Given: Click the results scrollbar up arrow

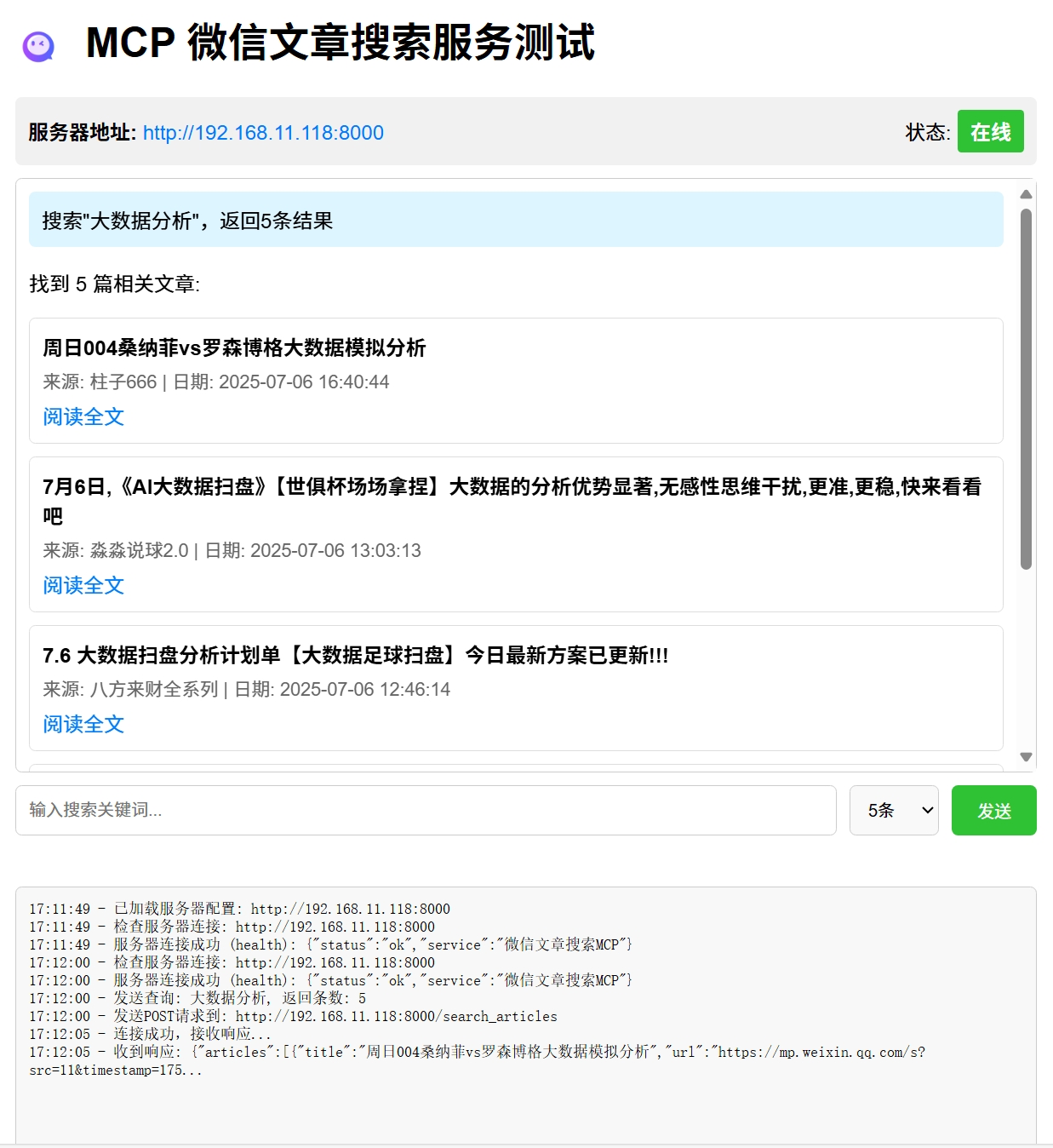Looking at the screenshot, I should tap(1026, 194).
